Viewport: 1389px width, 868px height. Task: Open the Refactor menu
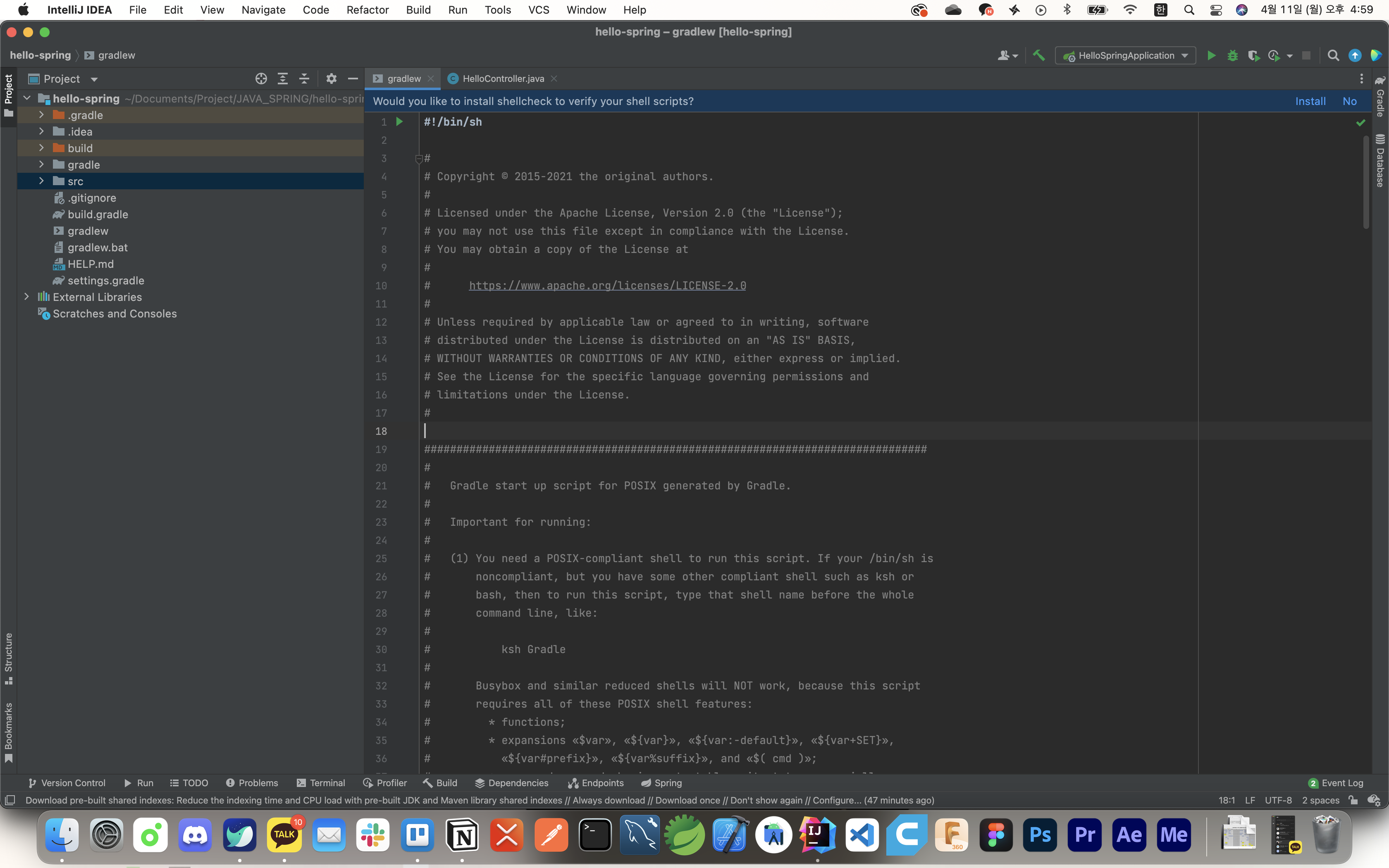click(x=368, y=10)
